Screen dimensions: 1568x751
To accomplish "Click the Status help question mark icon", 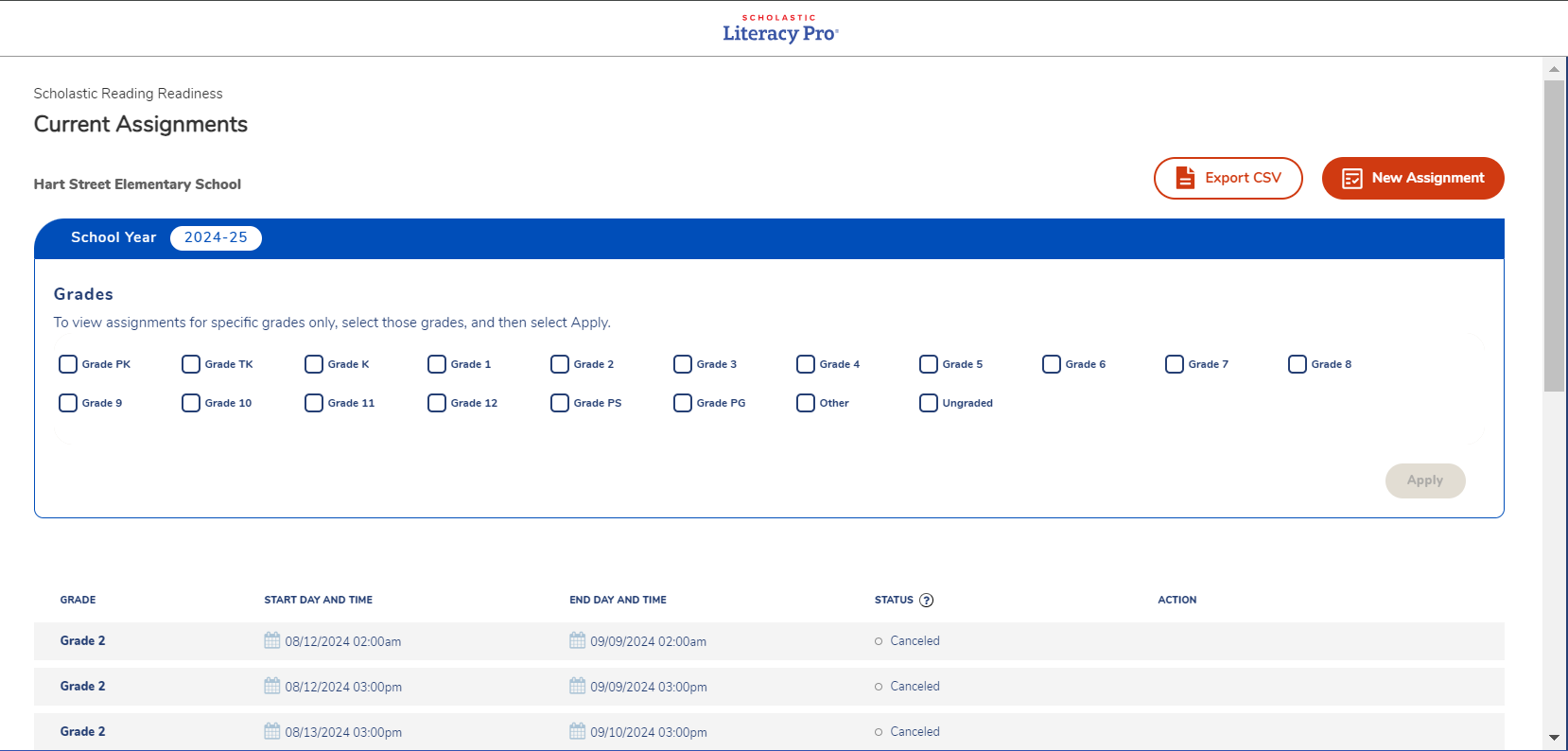I will coord(927,600).
